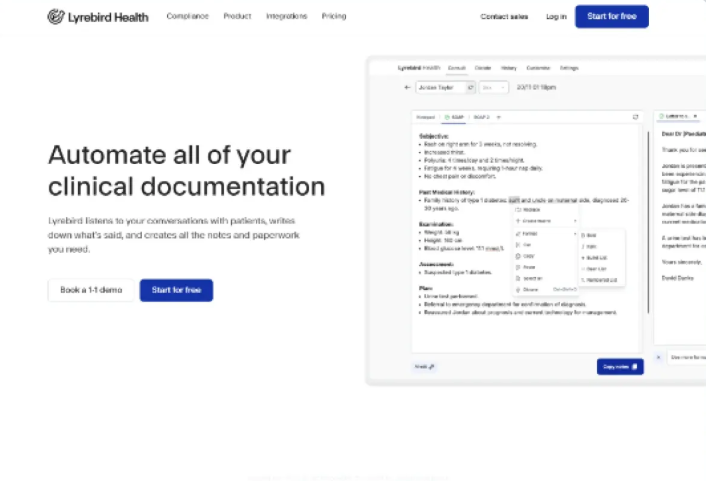Switch to the SOAP note tab
The width and height of the screenshot is (706, 481).
point(454,117)
